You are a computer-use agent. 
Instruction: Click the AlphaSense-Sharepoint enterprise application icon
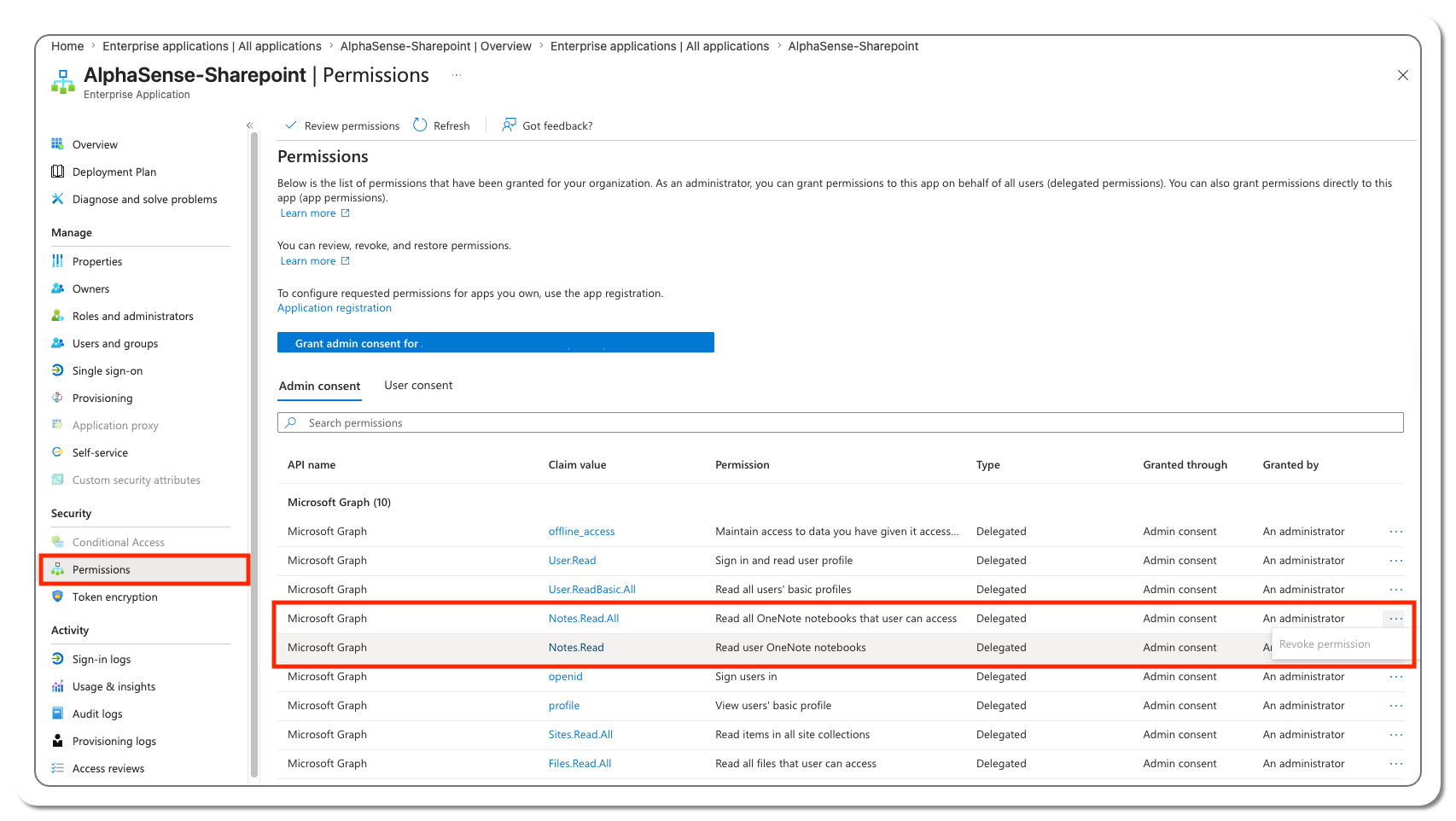63,82
